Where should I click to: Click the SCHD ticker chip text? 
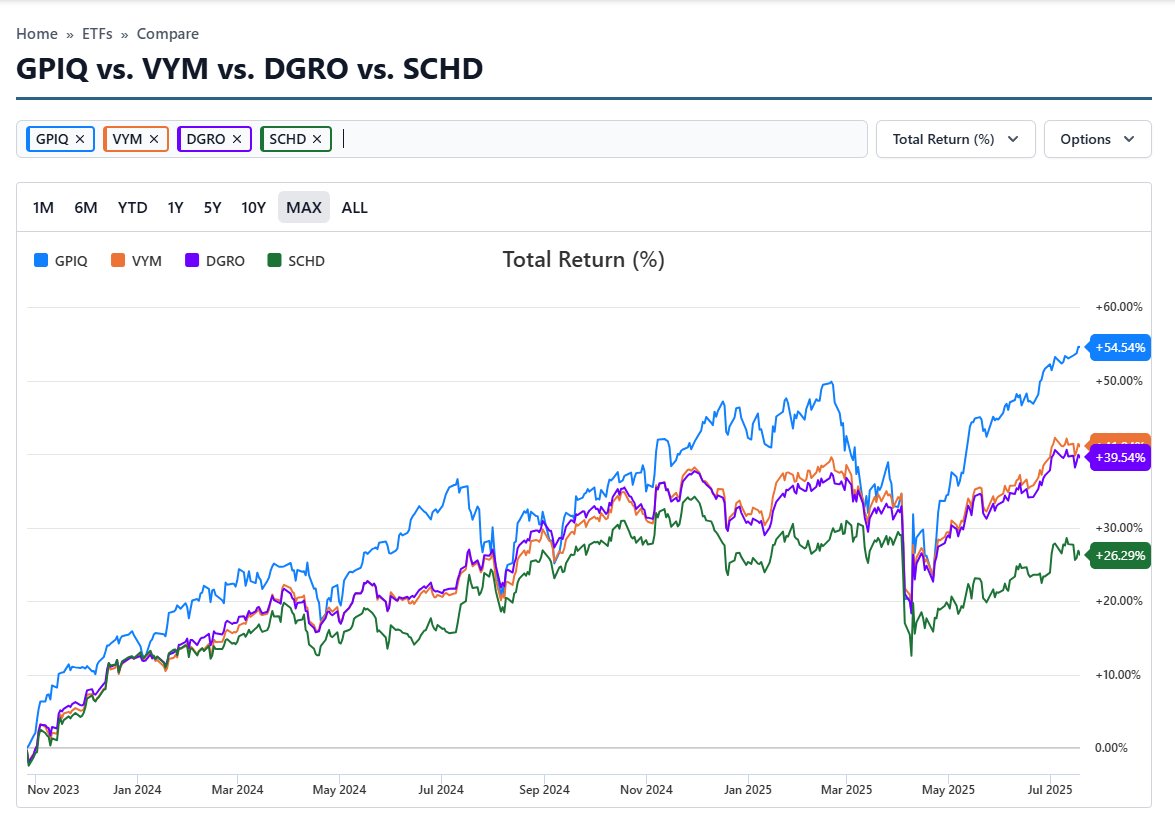[x=288, y=139]
